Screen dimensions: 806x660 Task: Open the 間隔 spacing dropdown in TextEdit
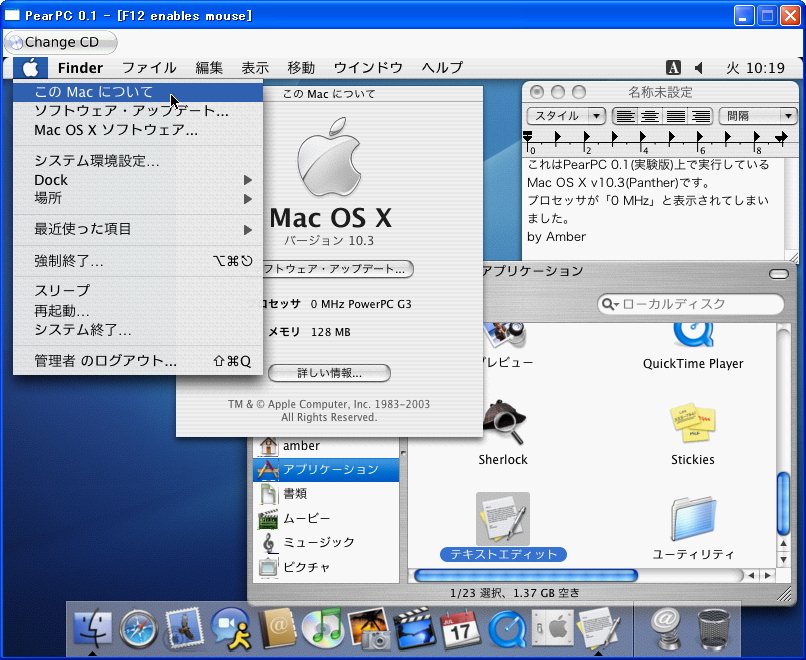click(x=758, y=116)
